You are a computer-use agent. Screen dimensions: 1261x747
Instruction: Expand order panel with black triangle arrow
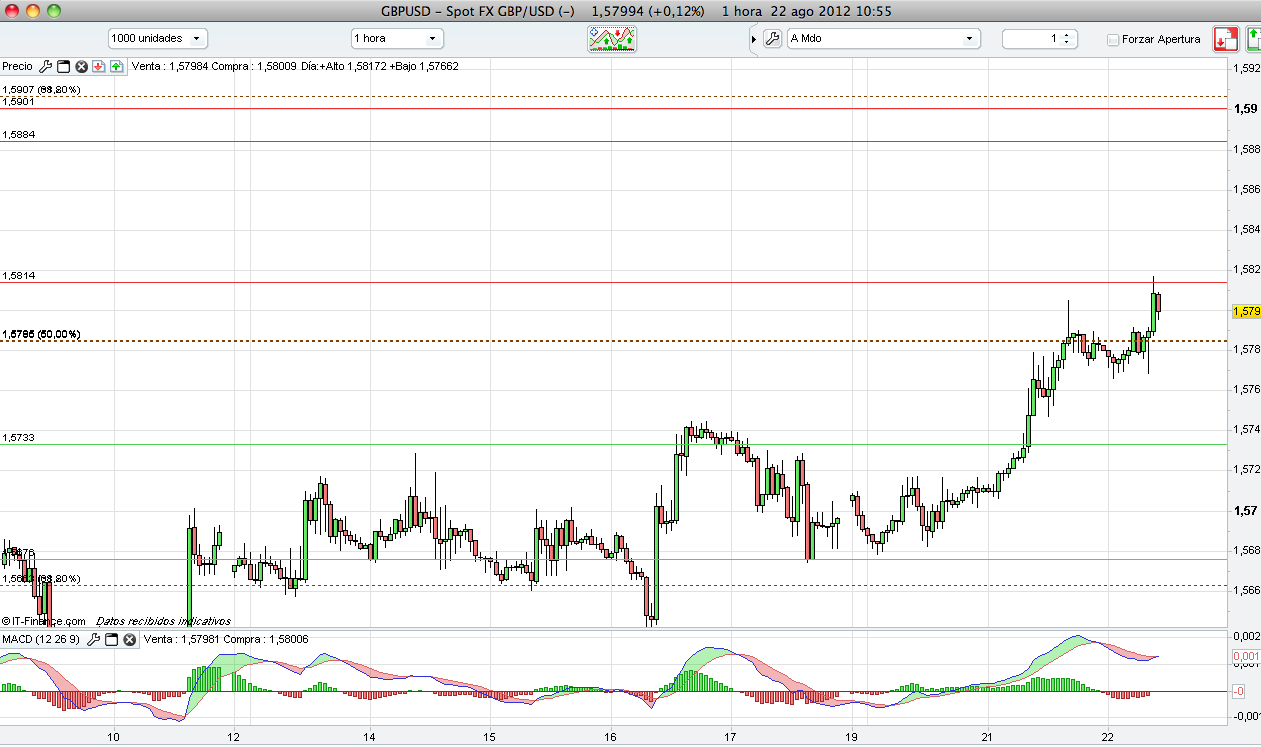tap(754, 39)
